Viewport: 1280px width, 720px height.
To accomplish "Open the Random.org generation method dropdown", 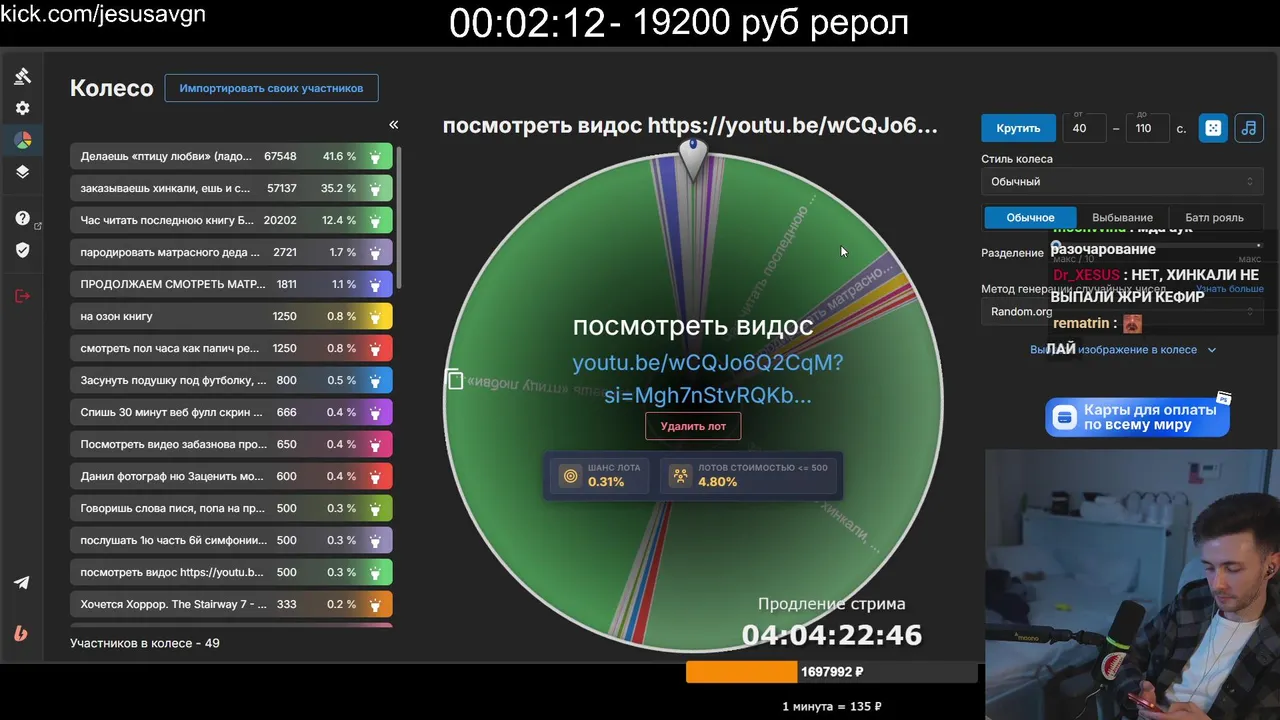I will (1122, 312).
